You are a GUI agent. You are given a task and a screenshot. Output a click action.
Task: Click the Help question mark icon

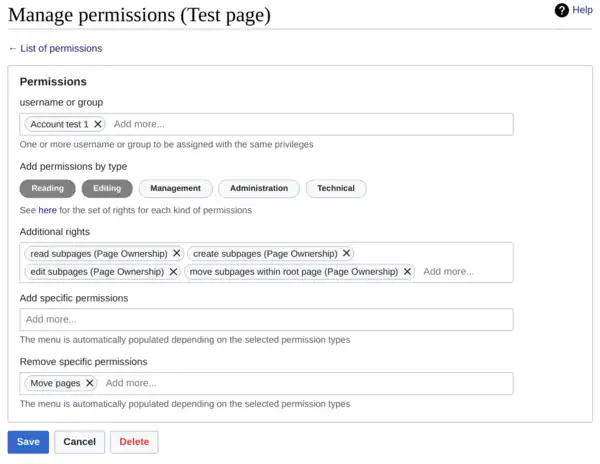coord(562,10)
